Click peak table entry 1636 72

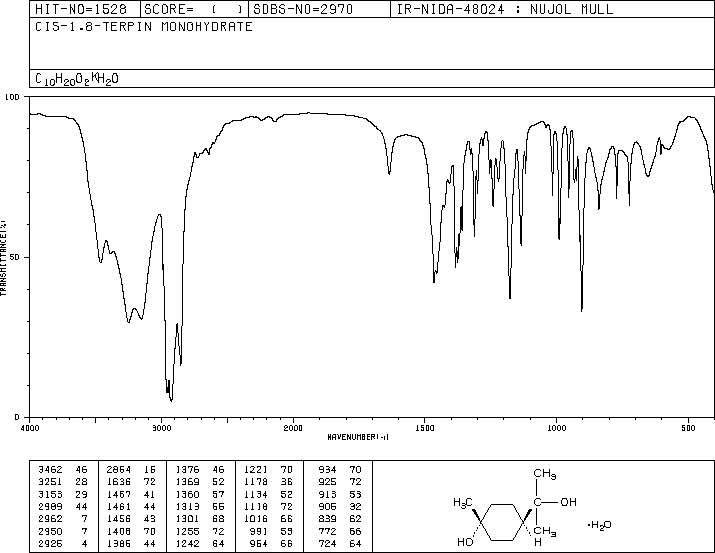131,482
